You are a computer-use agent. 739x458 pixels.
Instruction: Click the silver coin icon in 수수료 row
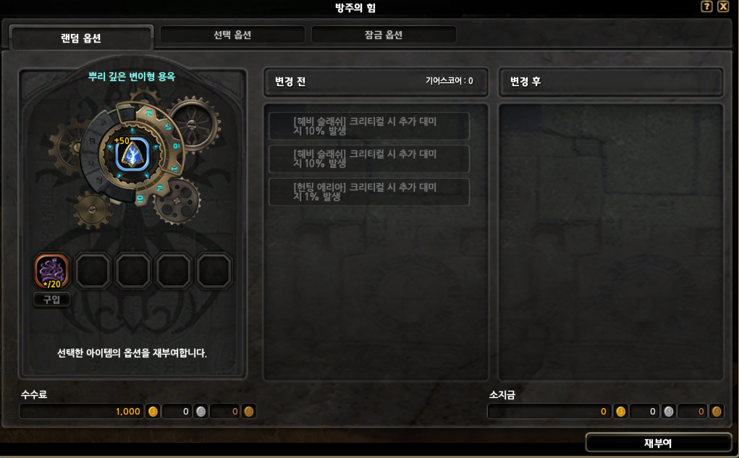click(201, 411)
